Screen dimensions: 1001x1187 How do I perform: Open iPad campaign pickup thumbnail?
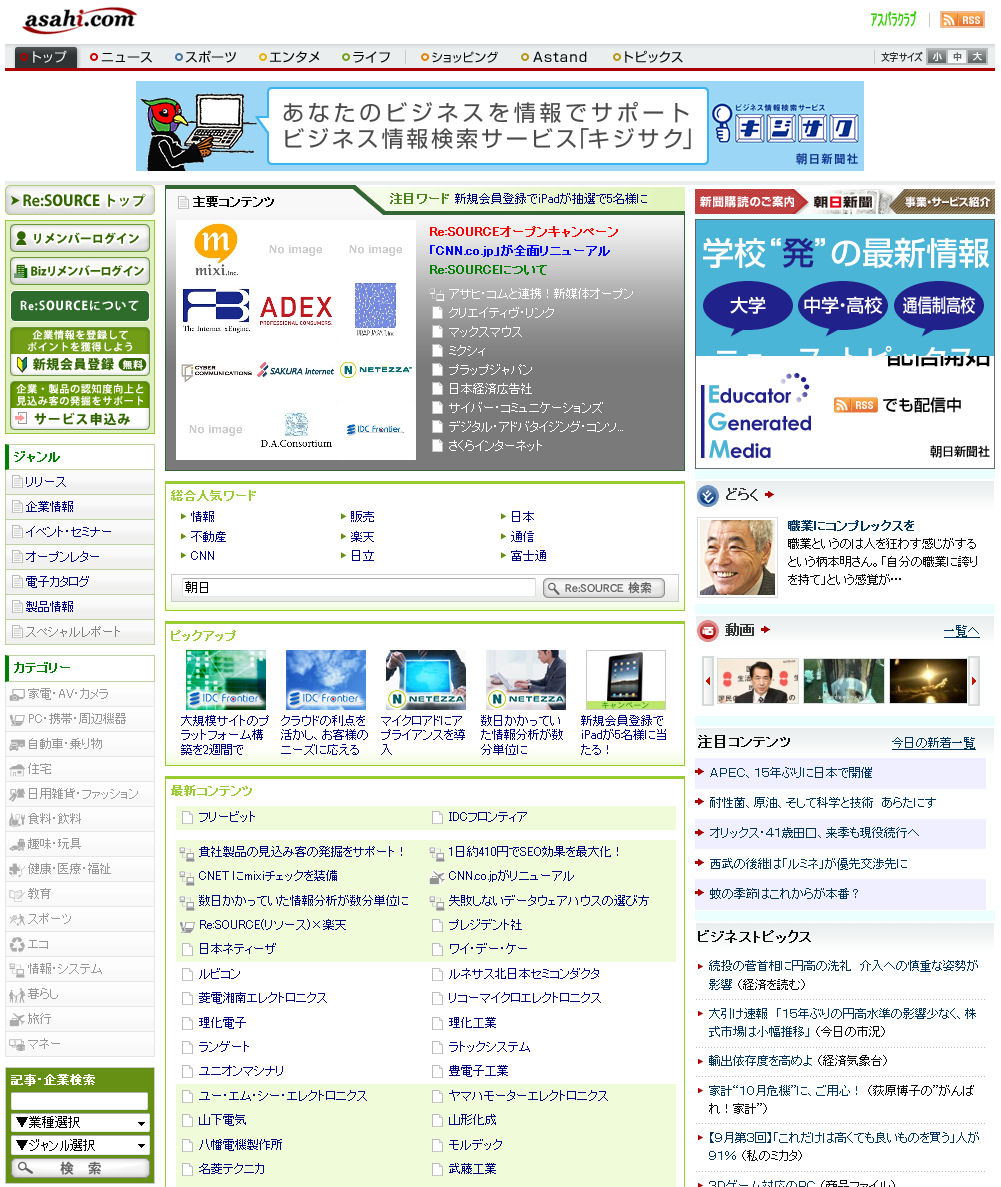[x=625, y=680]
